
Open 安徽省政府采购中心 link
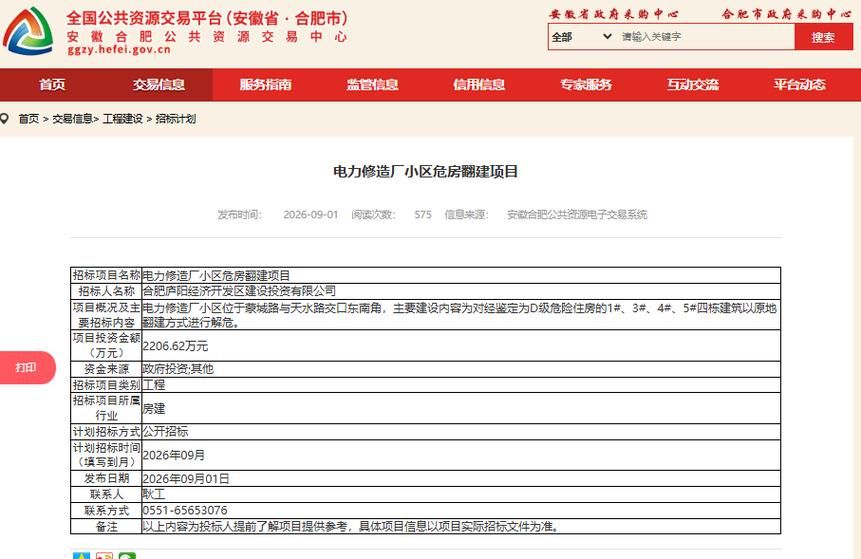(x=614, y=14)
